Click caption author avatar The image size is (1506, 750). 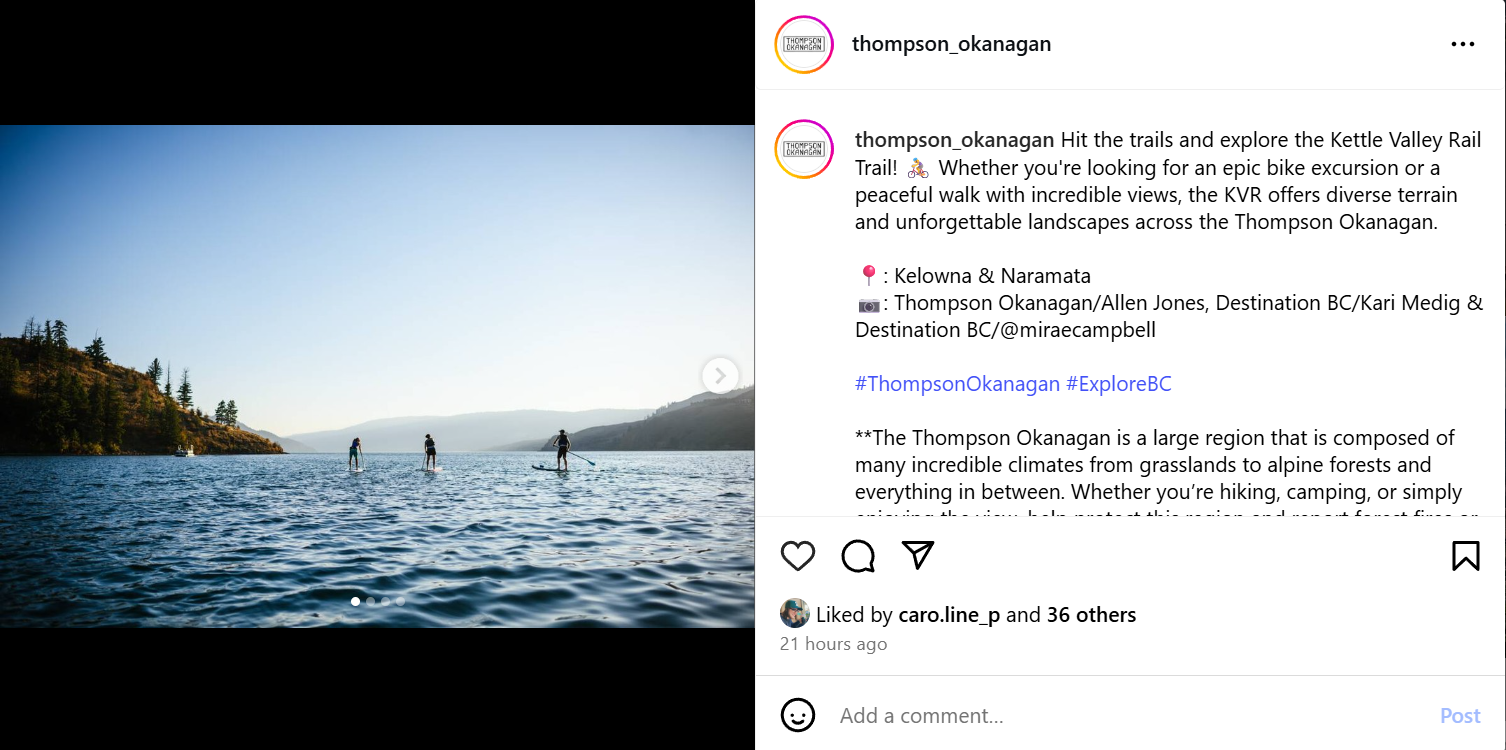tap(804, 149)
